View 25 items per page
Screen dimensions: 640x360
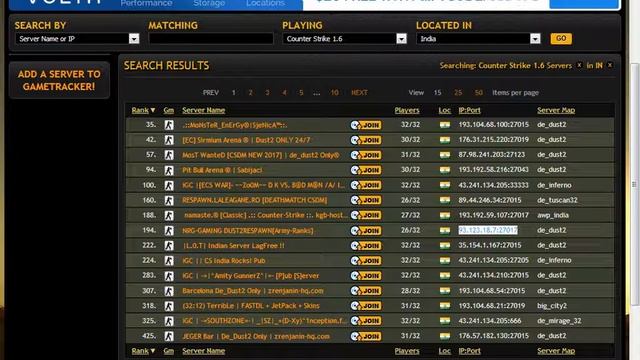pyautogui.click(x=458, y=93)
